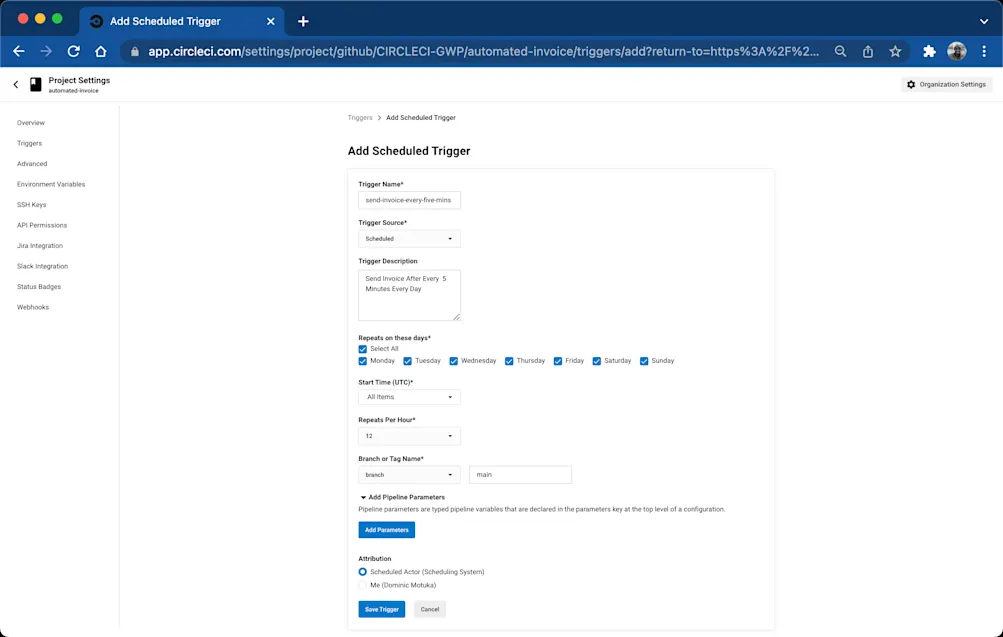Open the Environment Variables section
Screen dimensions: 1003x637
click(51, 184)
